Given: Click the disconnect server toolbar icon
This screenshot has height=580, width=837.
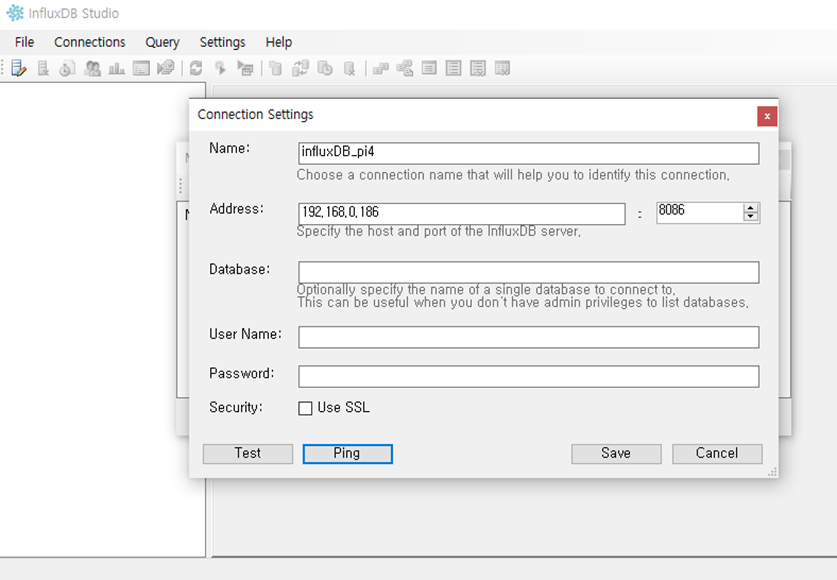Looking at the screenshot, I should pyautogui.click(x=43, y=68).
